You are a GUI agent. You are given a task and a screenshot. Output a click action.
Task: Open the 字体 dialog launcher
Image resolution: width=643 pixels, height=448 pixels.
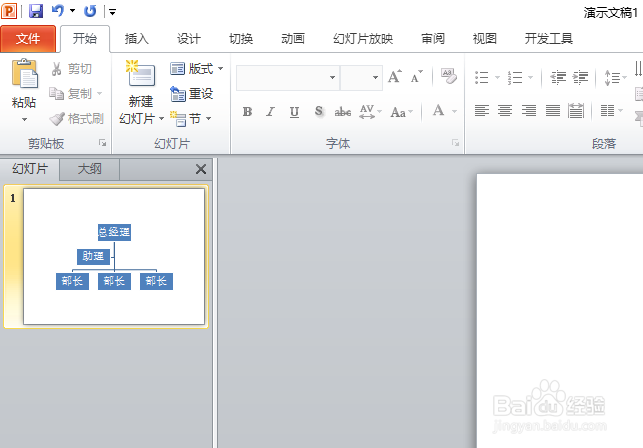tap(456, 143)
